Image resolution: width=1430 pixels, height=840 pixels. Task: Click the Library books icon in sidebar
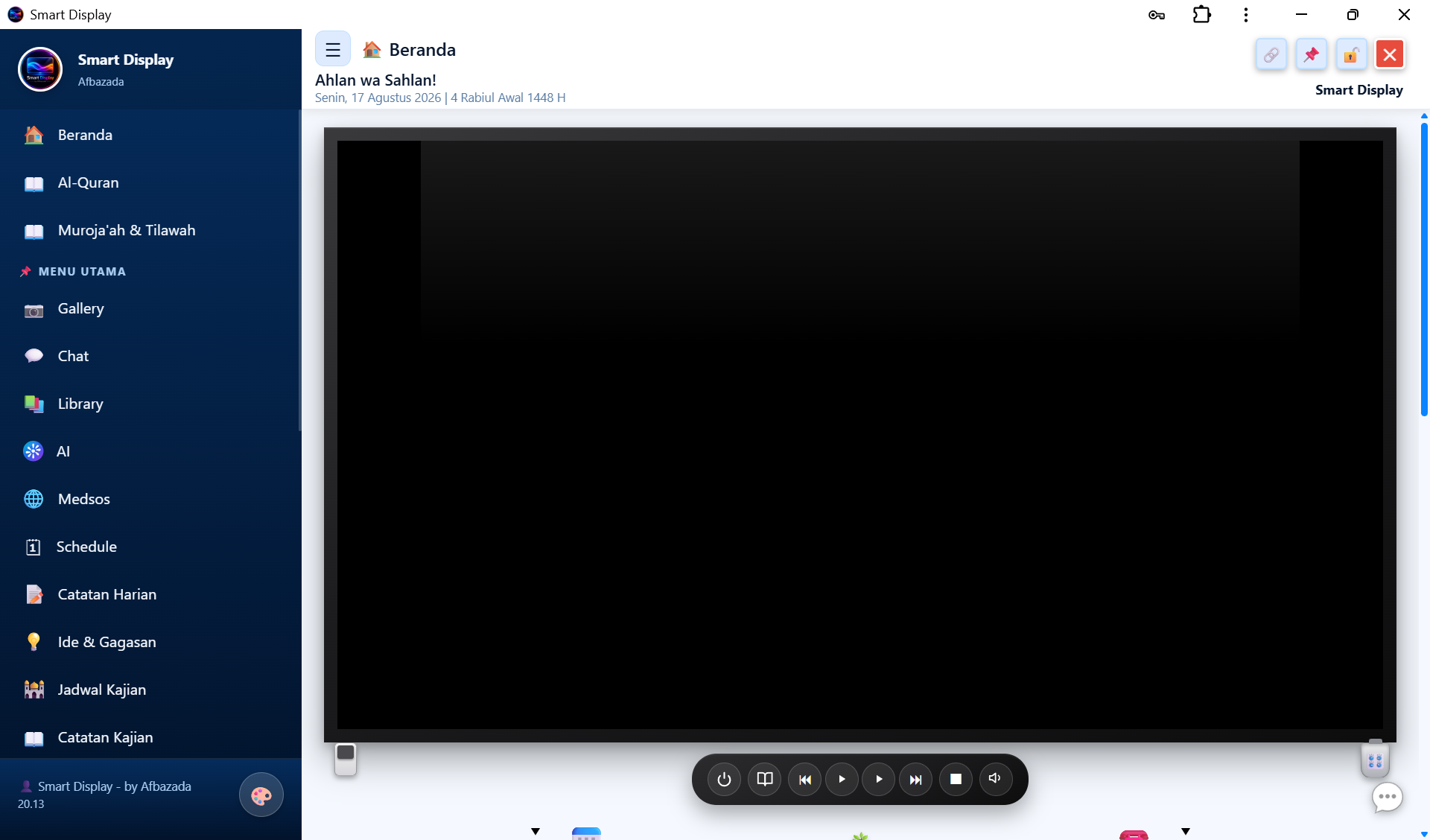coord(34,404)
